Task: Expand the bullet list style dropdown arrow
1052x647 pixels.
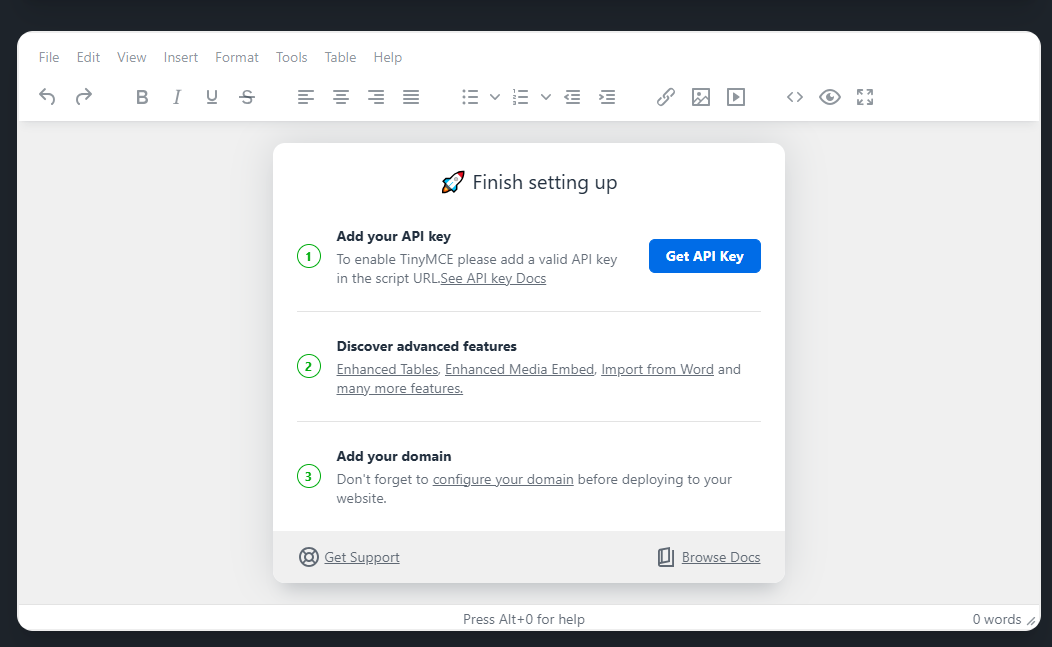Action: 495,97
